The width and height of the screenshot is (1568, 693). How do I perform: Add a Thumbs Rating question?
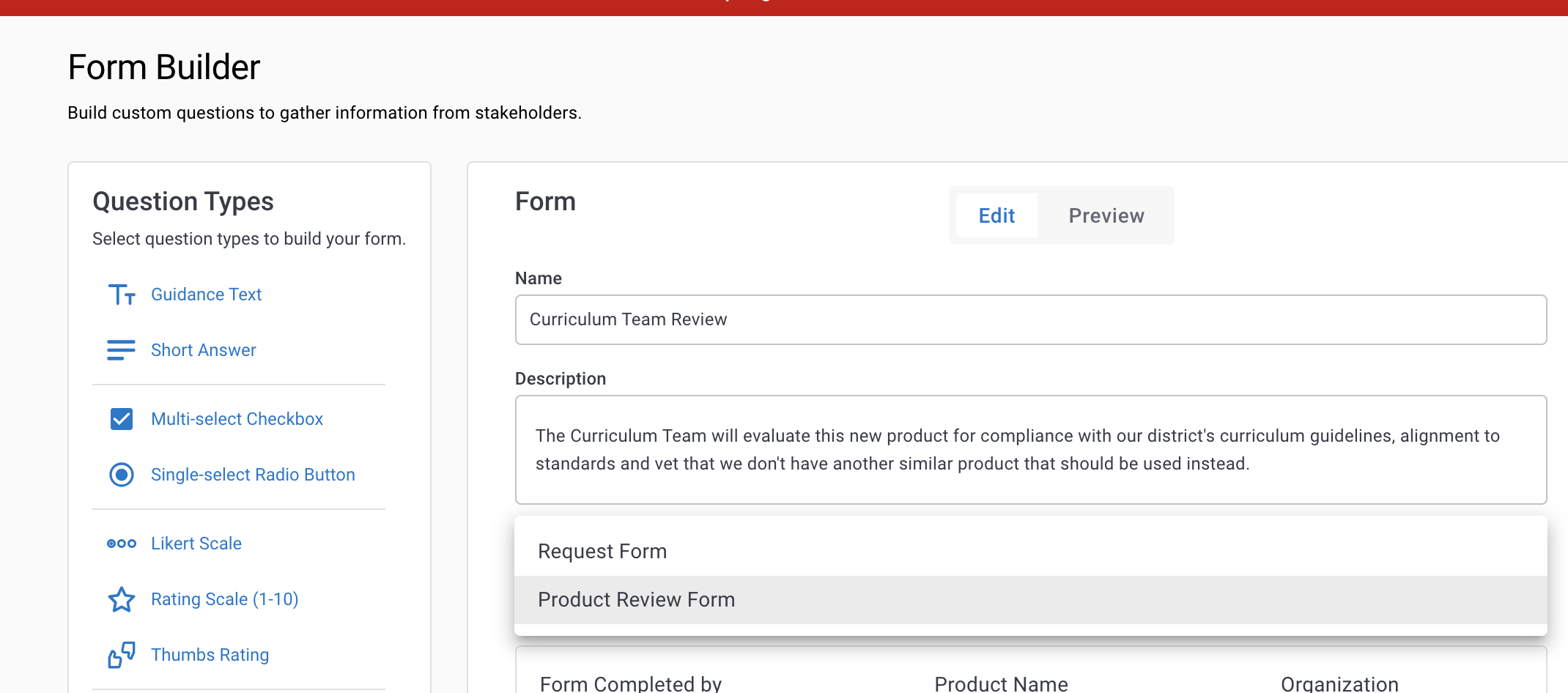pyautogui.click(x=210, y=655)
